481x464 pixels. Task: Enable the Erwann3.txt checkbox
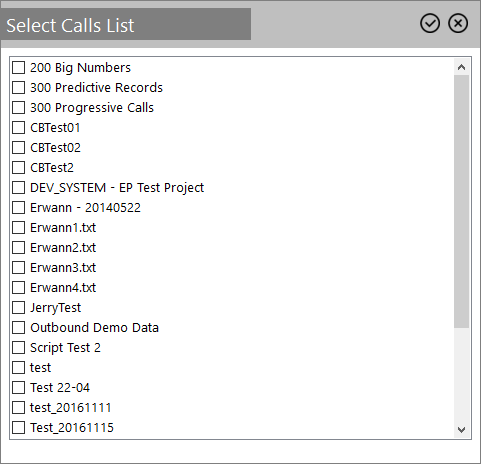coord(18,267)
